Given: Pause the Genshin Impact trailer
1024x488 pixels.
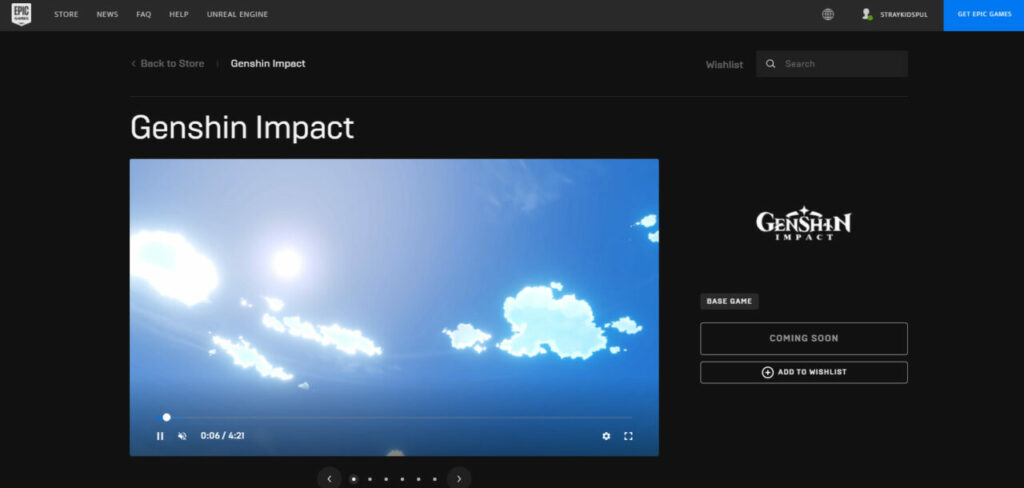Looking at the screenshot, I should [160, 436].
